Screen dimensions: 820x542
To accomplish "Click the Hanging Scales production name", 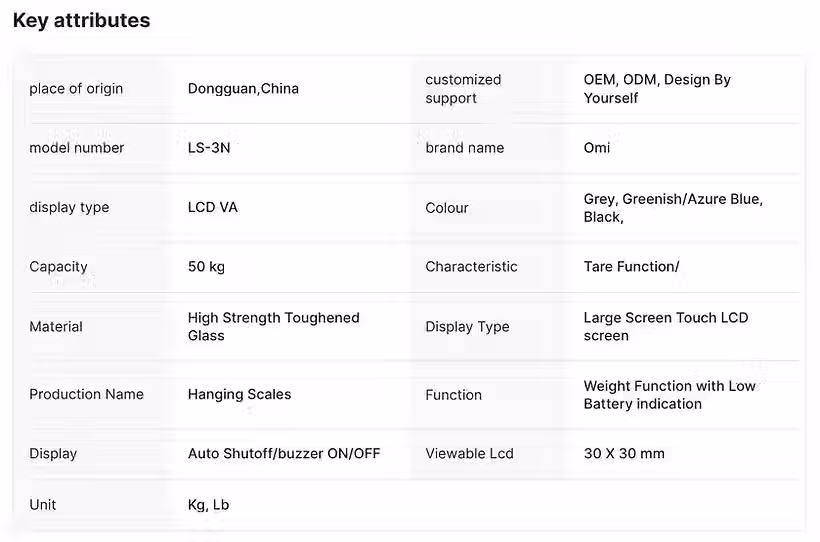I will (x=240, y=394).
